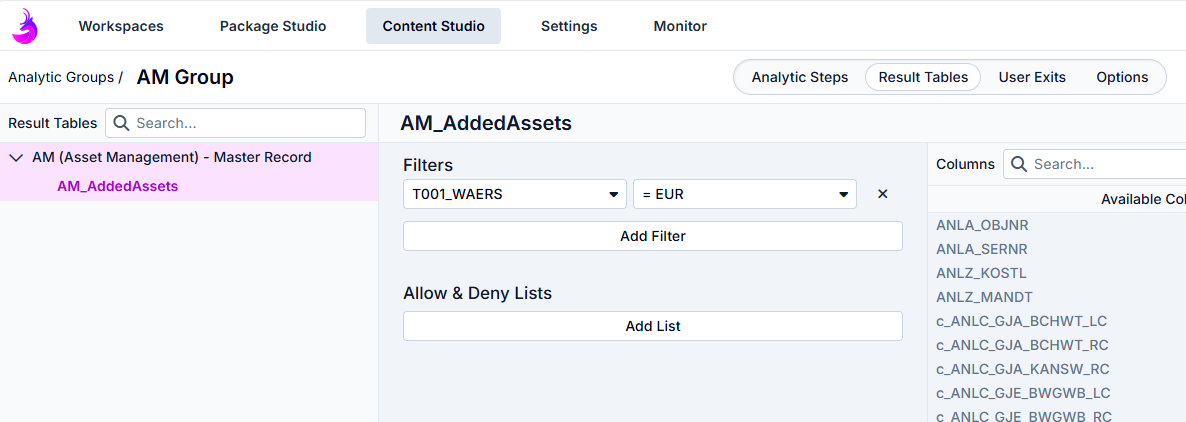Select the Result Tables view toggle
The height and width of the screenshot is (422, 1186).
tap(923, 77)
